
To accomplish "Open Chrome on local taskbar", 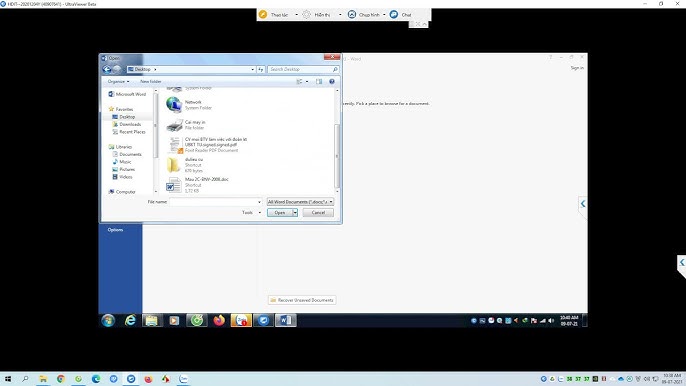I will coord(61,379).
